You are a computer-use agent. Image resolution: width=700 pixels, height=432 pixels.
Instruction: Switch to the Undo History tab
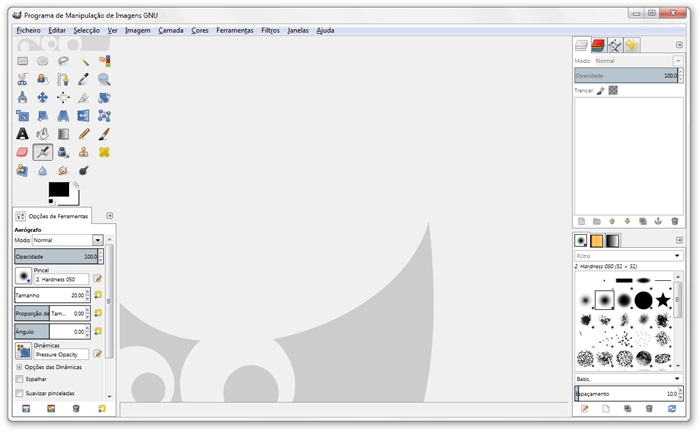pos(631,45)
